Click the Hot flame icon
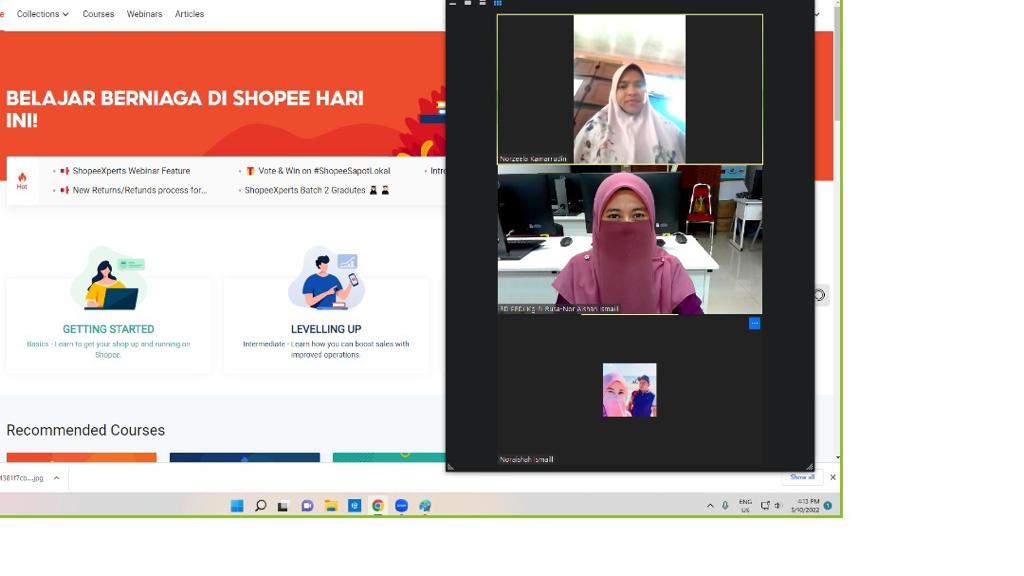This screenshot has width=1024, height=576. (22, 180)
